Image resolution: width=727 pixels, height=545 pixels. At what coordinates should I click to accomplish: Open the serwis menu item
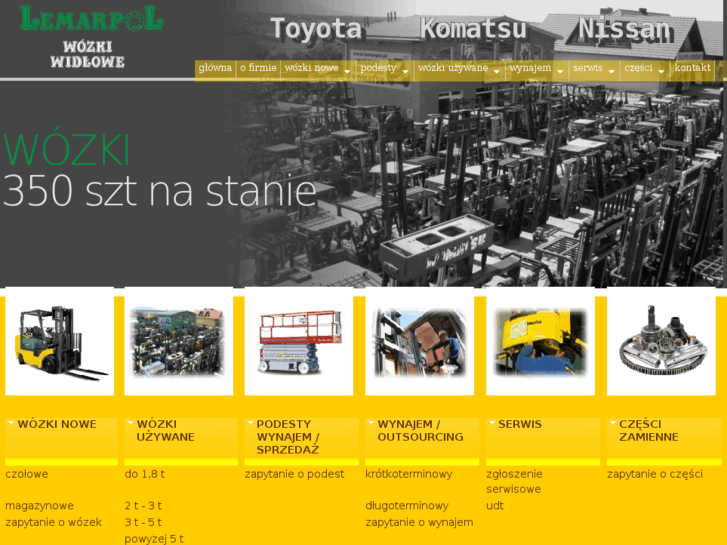tap(588, 68)
